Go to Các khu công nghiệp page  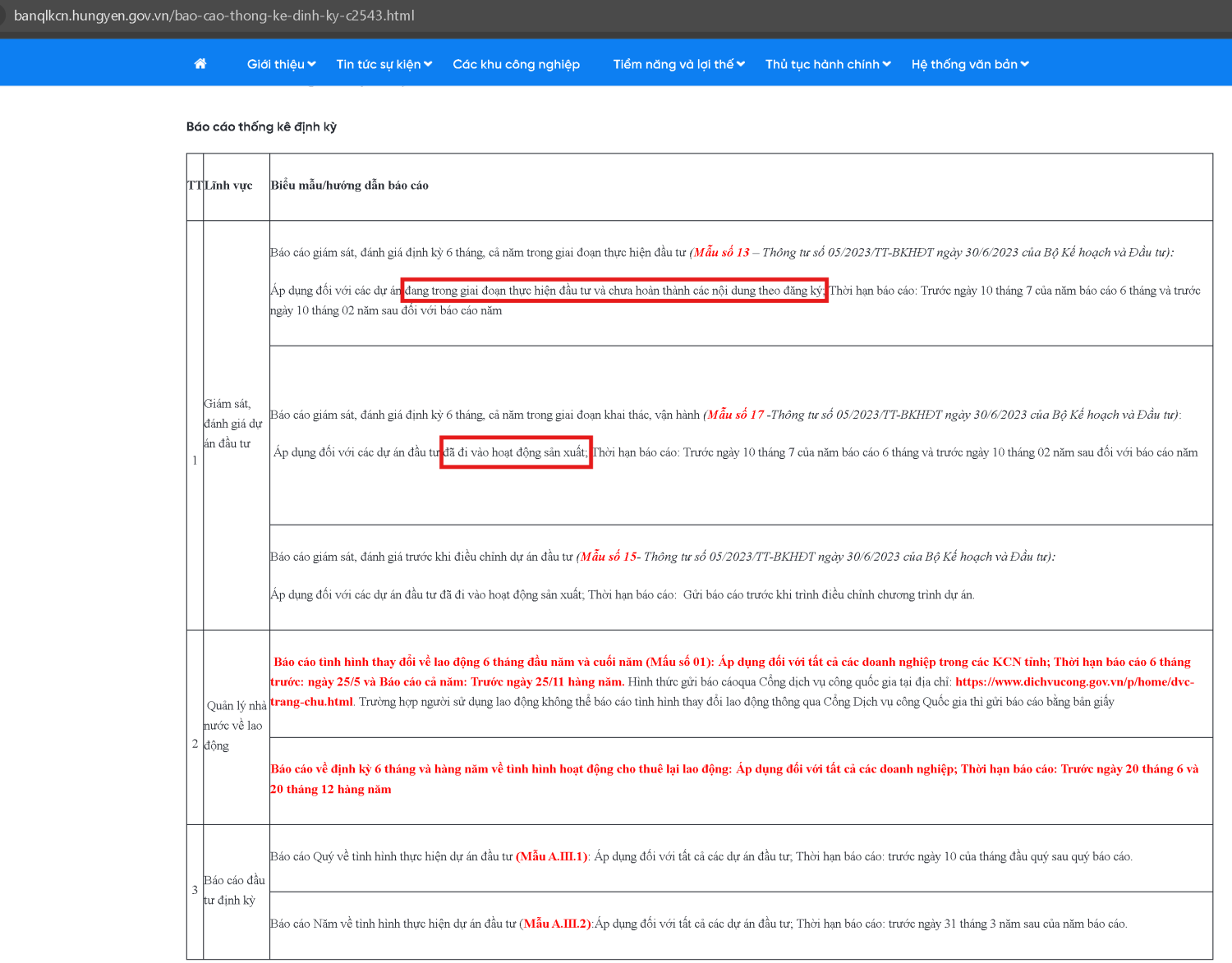point(516,64)
